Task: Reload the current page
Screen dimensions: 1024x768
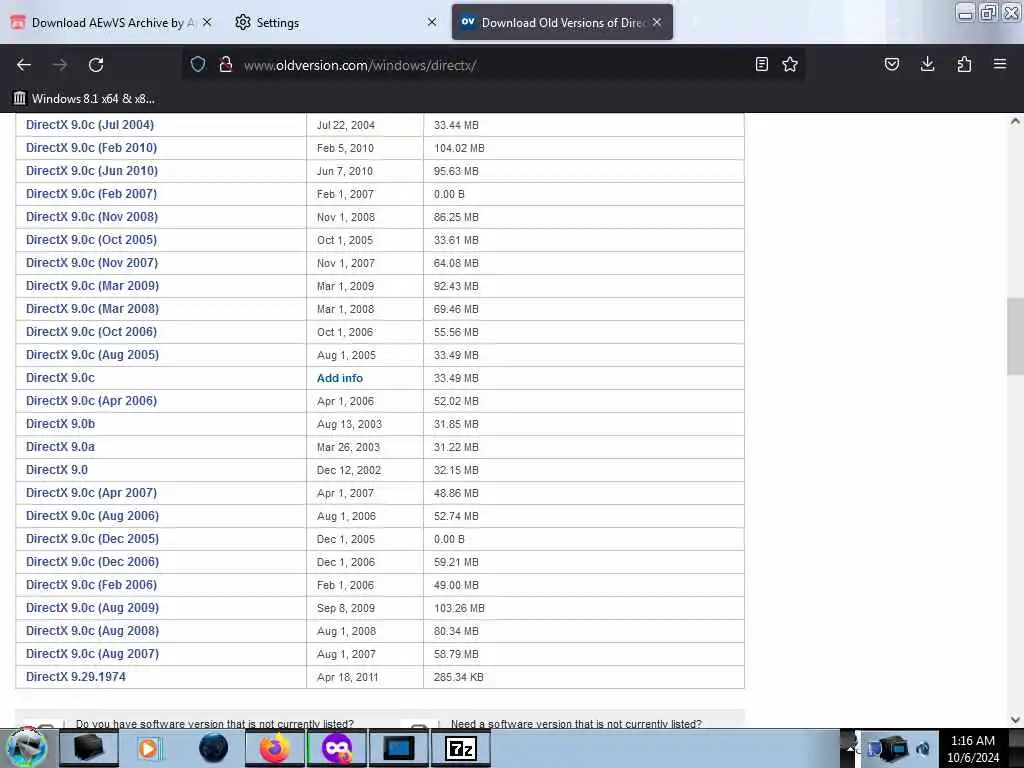Action: [x=96, y=65]
